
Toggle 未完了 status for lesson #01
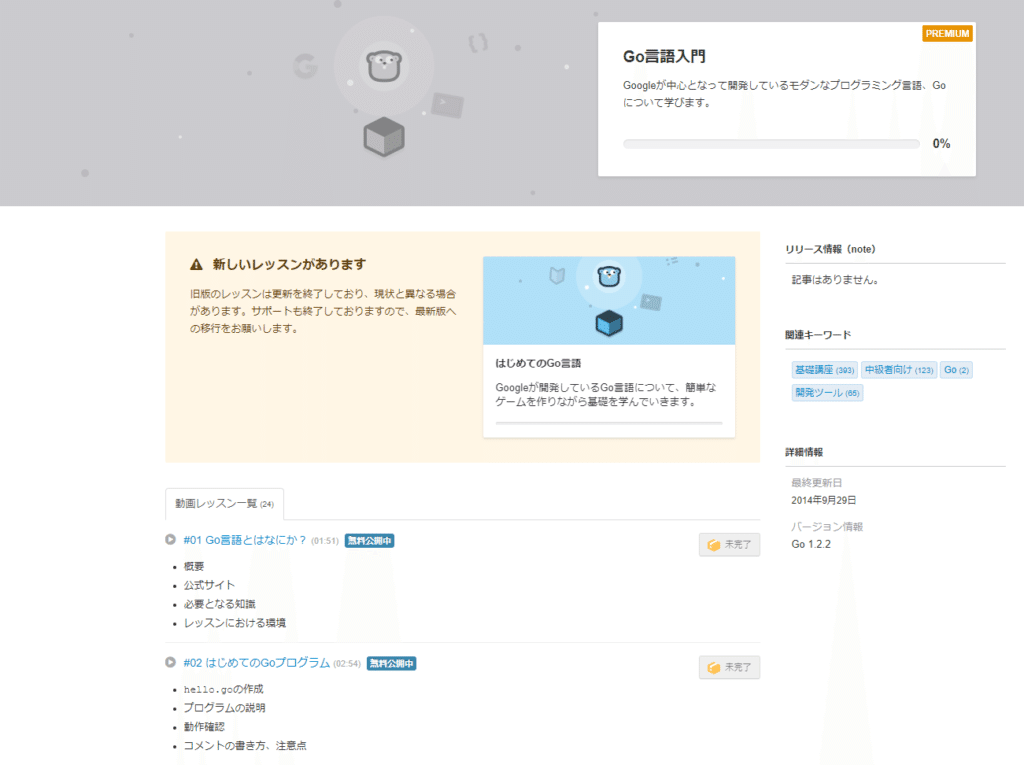pyautogui.click(x=729, y=544)
